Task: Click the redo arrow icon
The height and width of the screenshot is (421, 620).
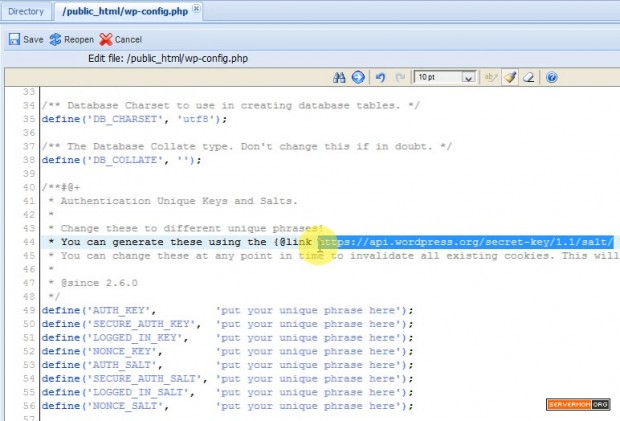Action: (x=400, y=77)
